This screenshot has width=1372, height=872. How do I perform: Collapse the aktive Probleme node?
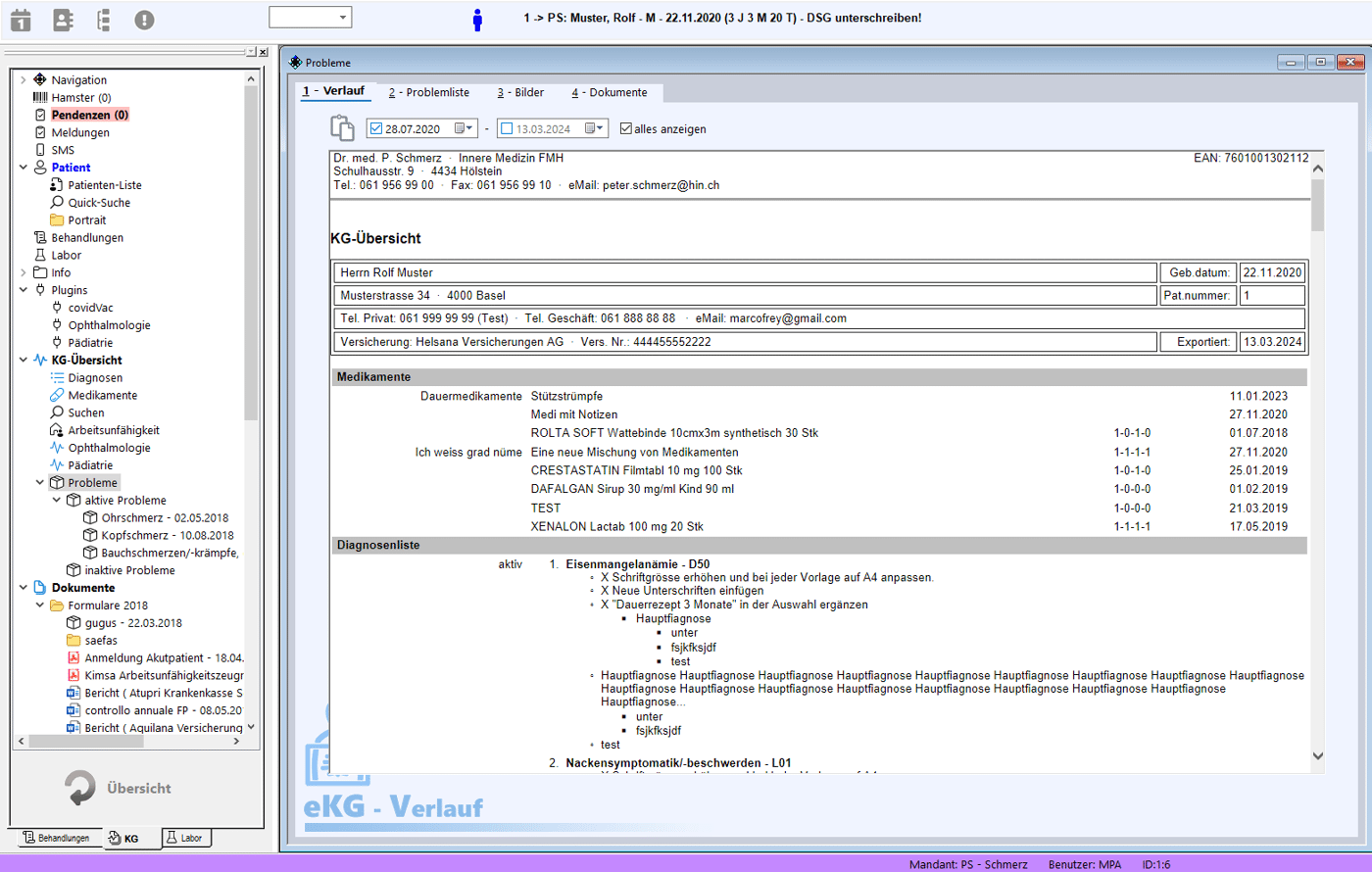tap(57, 501)
